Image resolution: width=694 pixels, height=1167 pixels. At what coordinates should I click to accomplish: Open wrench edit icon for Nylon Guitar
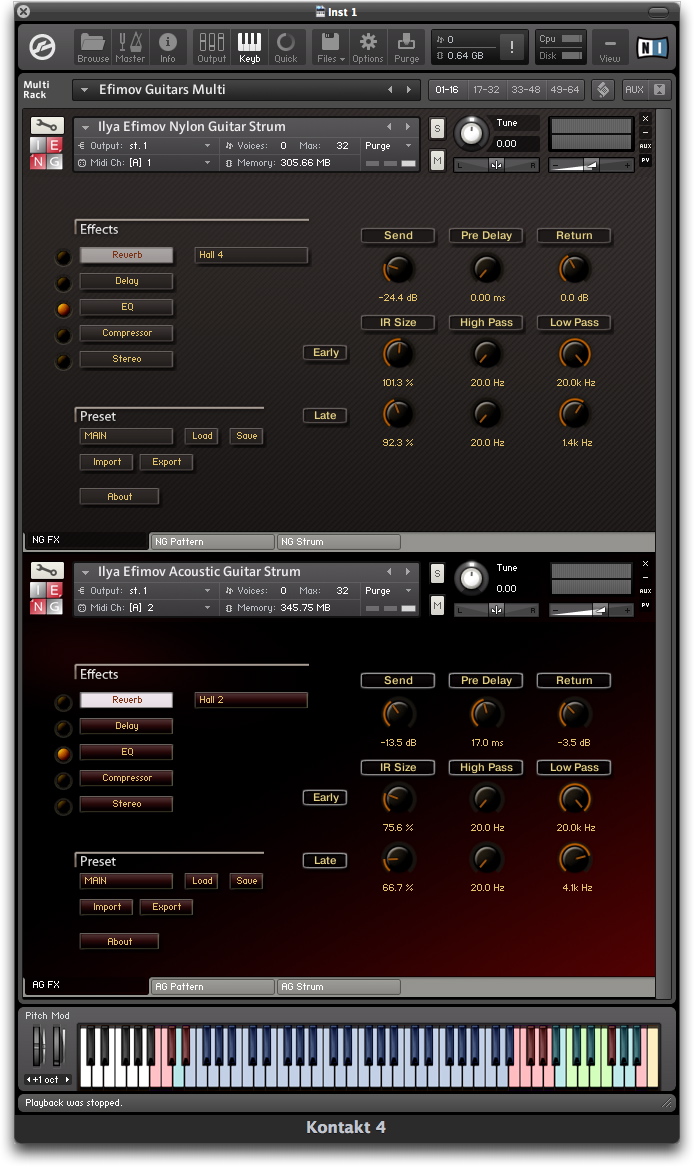click(47, 126)
